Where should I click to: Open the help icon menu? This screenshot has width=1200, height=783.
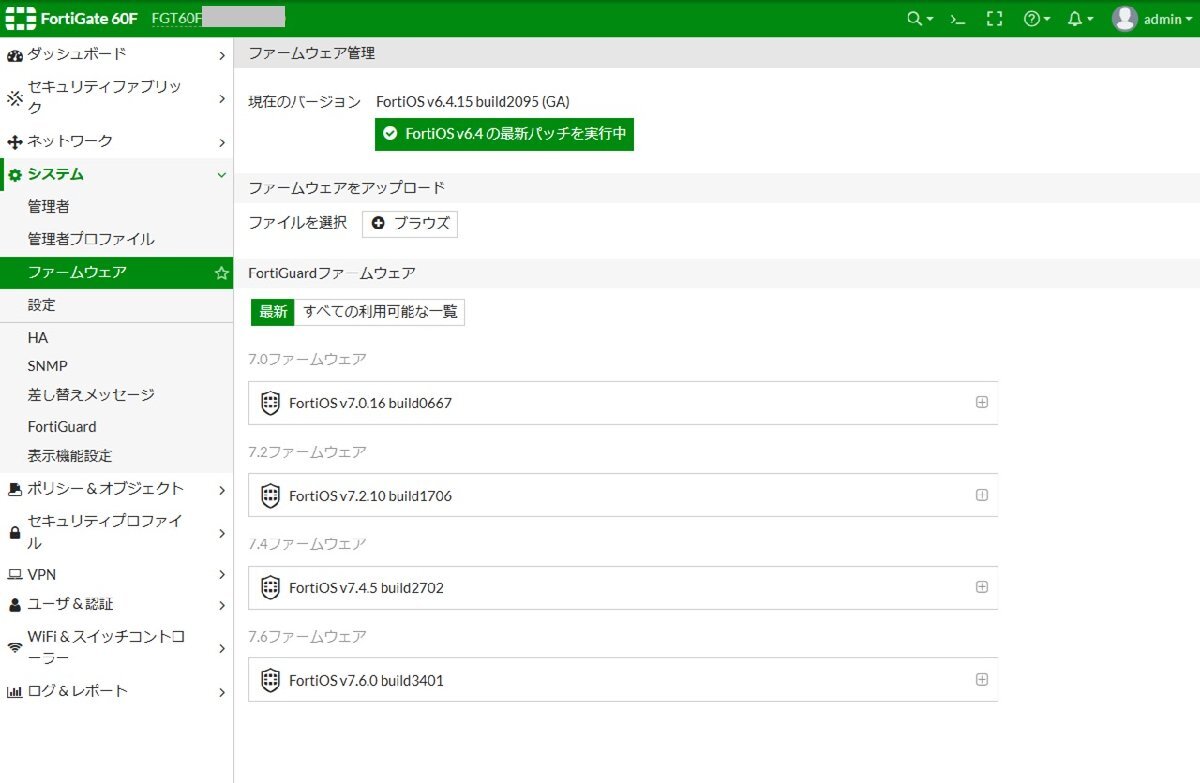pyautogui.click(x=1030, y=18)
